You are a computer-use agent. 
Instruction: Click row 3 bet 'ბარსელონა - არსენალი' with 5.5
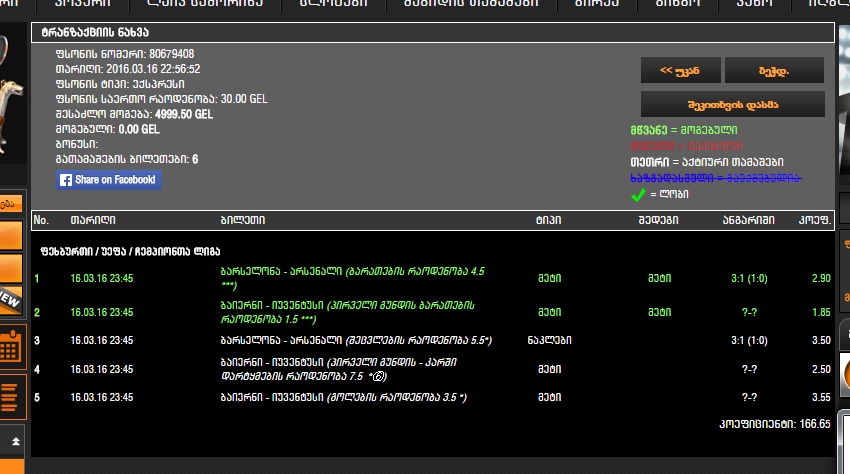coord(356,341)
